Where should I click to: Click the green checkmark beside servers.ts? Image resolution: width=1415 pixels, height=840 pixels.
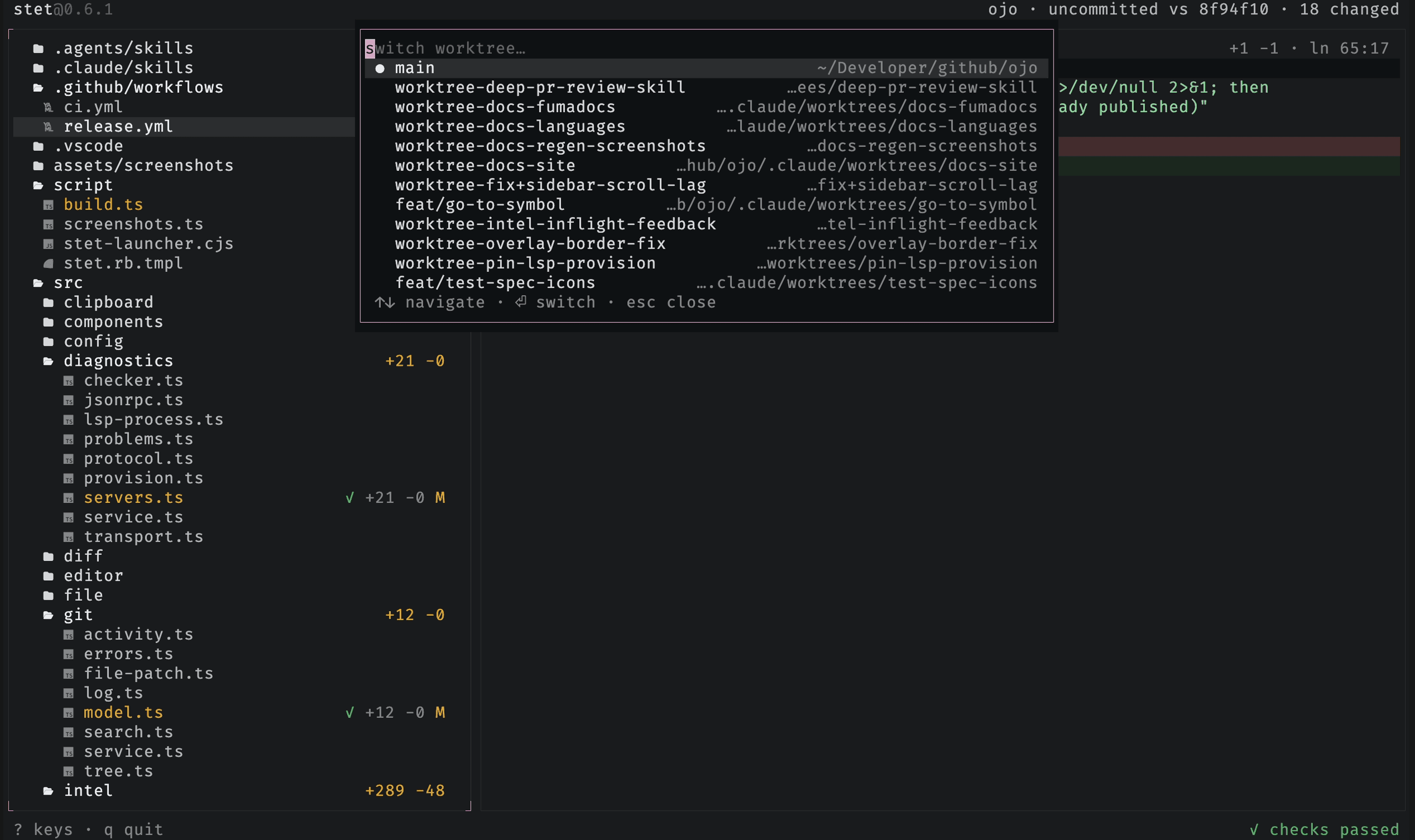(350, 497)
